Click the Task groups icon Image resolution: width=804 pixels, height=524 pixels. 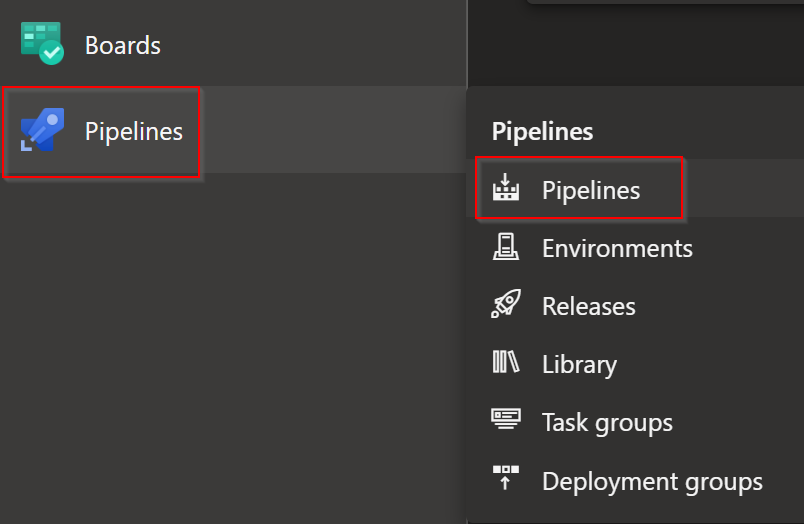click(506, 419)
